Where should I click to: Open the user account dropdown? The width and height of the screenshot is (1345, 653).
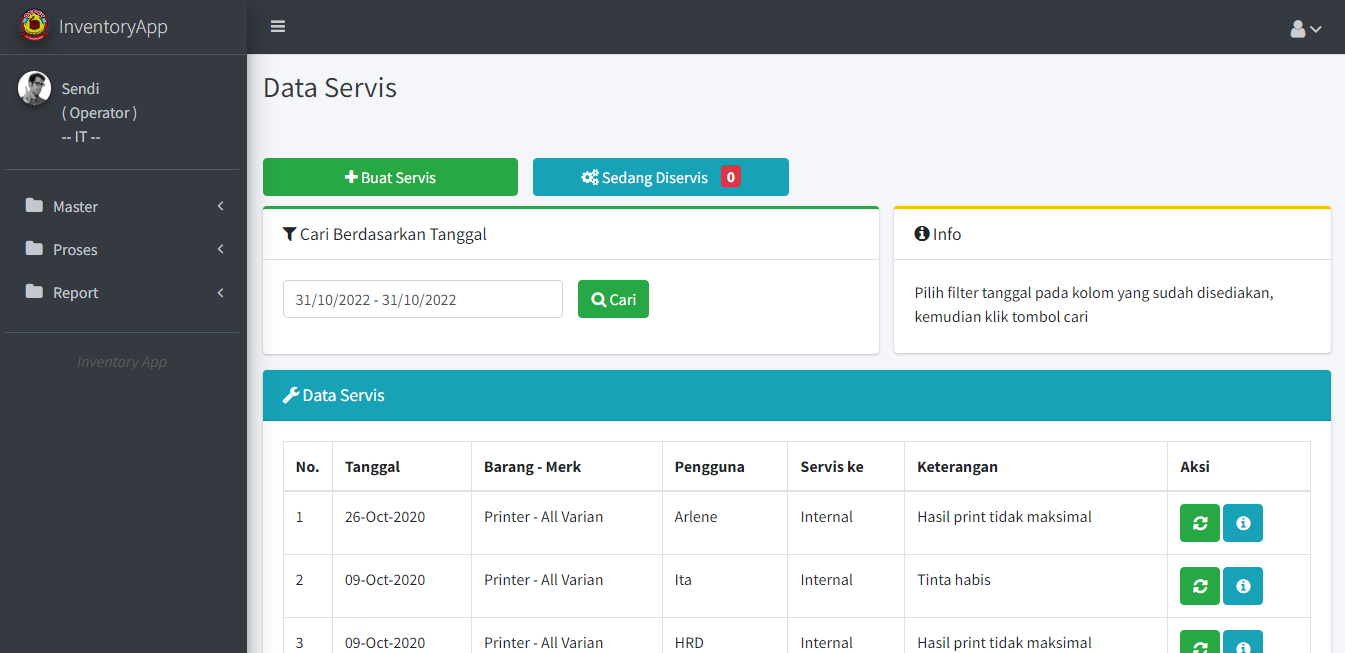(x=1305, y=29)
